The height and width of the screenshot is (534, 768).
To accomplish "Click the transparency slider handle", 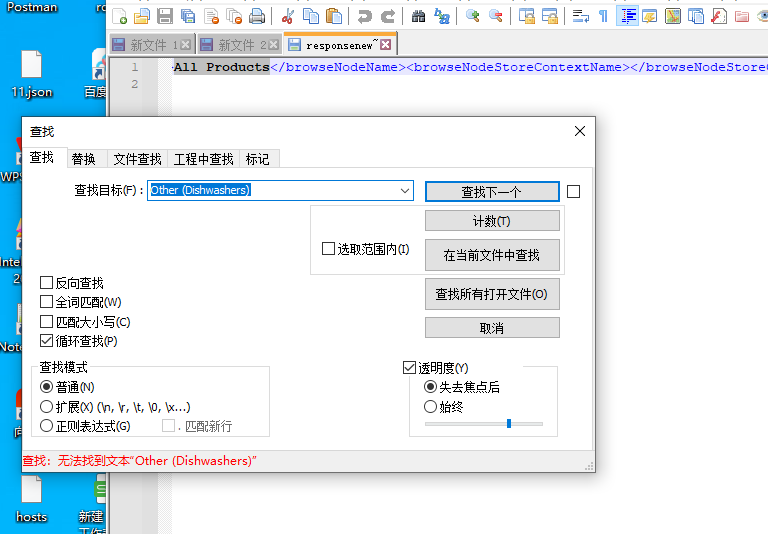I will pyautogui.click(x=509, y=423).
